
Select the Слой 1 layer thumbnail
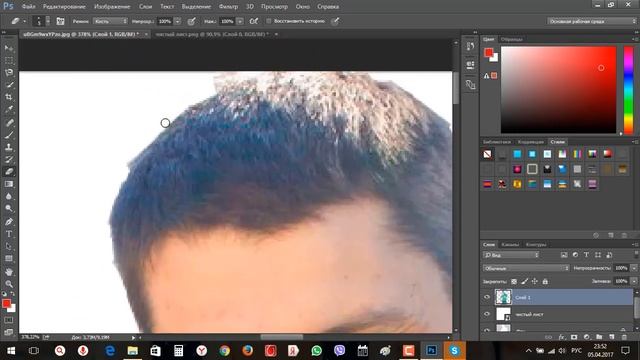tap(503, 297)
